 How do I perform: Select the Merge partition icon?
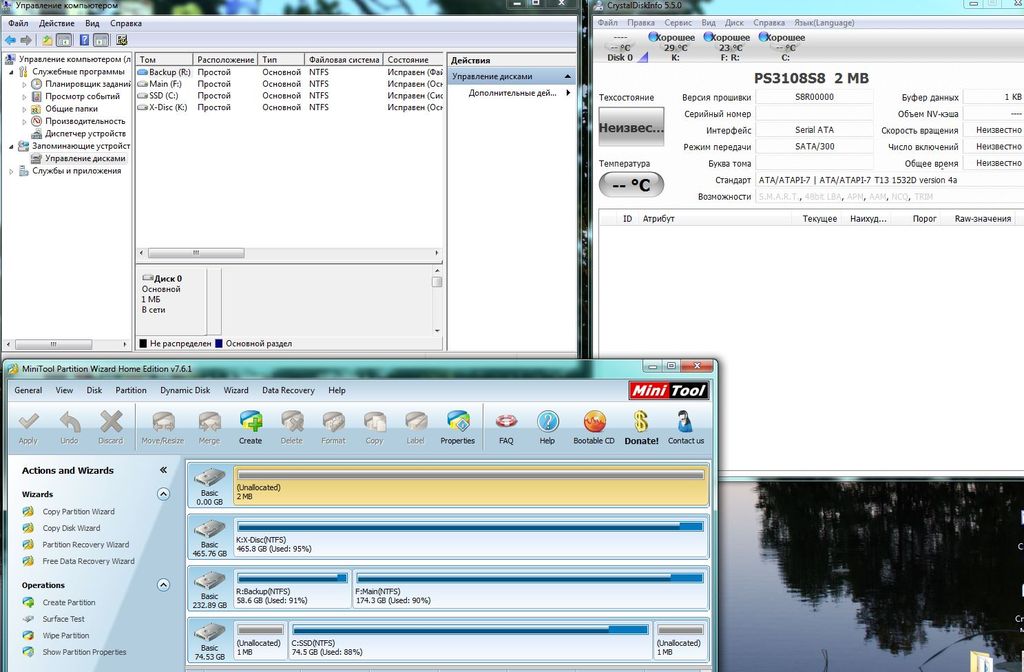pyautogui.click(x=209, y=423)
